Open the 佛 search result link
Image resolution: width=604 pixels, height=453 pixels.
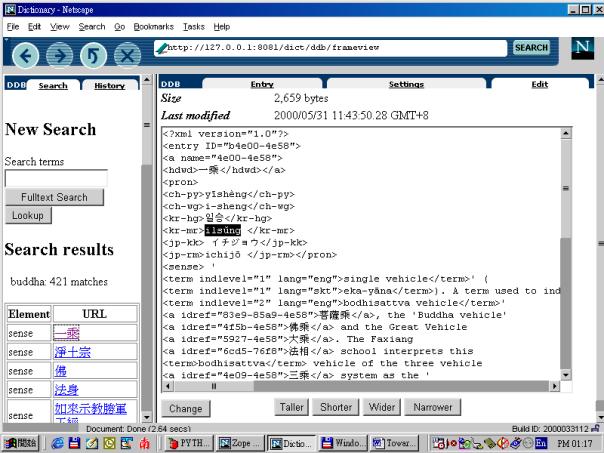pos(60,371)
